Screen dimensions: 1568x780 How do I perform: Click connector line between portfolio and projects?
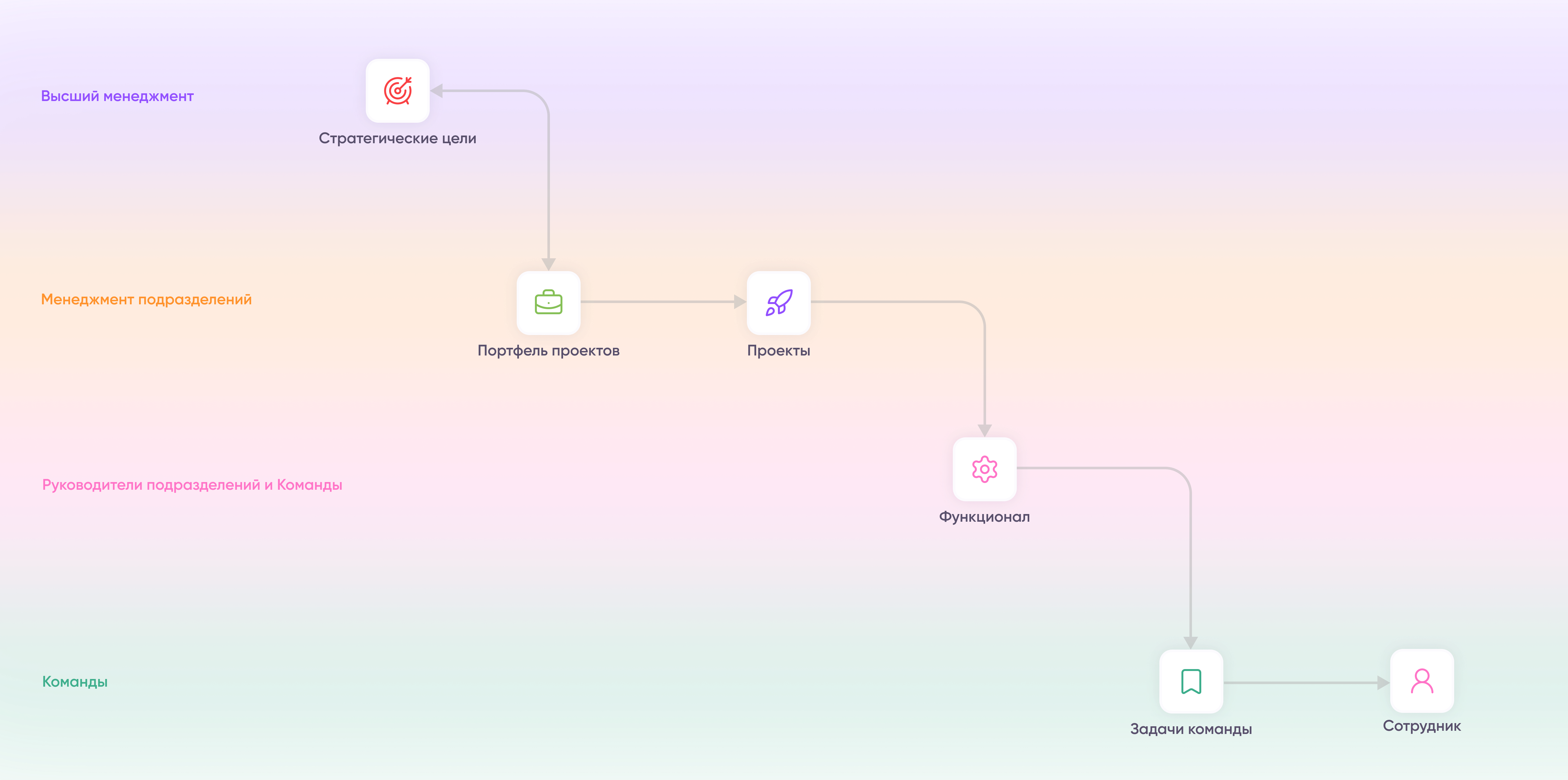(x=657, y=302)
